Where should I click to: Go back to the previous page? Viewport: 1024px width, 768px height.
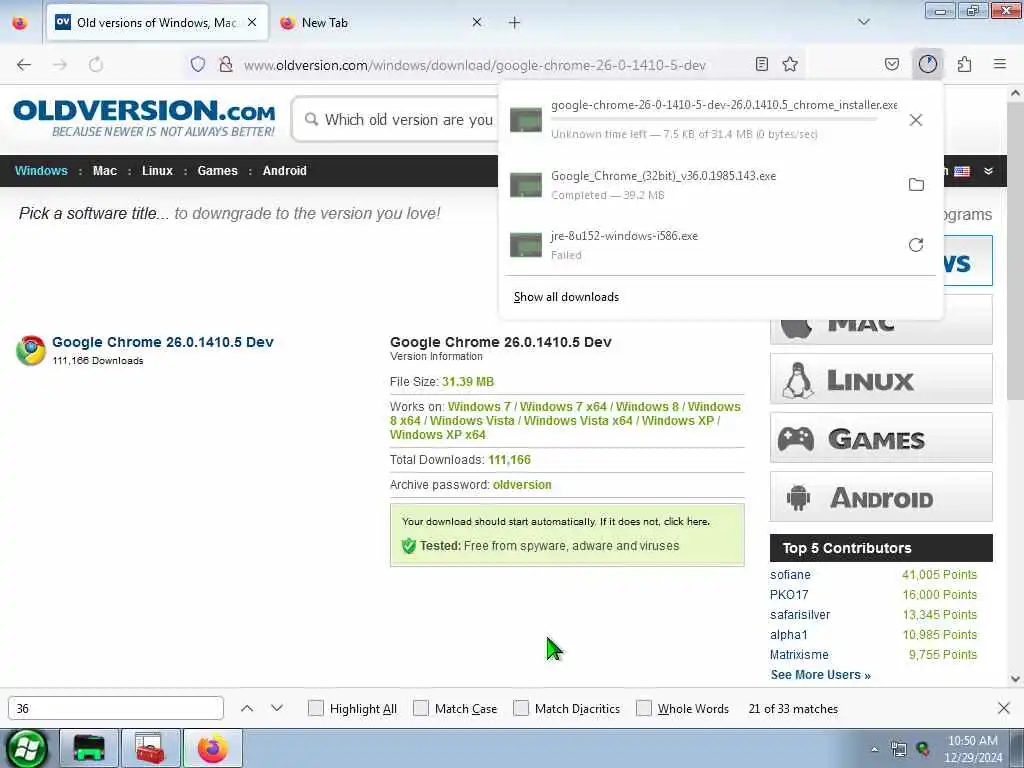pyautogui.click(x=24, y=65)
